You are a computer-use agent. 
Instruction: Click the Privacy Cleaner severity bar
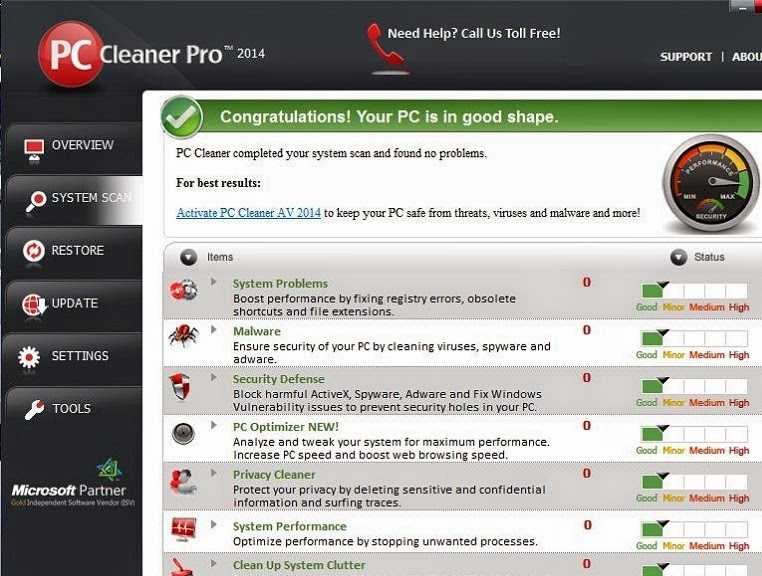(694, 481)
